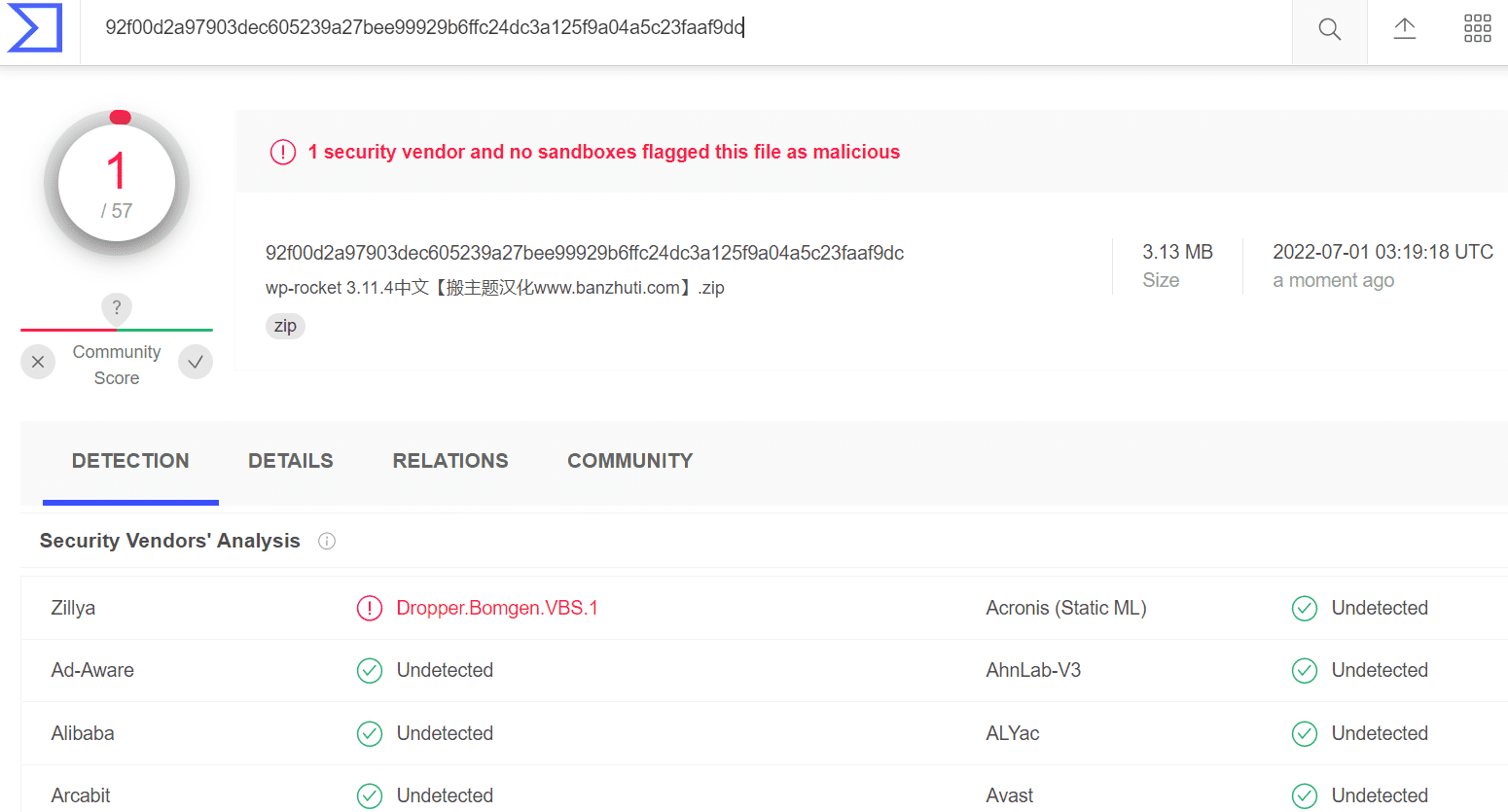Click the red malicious warning icon in banner
Viewport: 1508px width, 812px height.
click(283, 152)
